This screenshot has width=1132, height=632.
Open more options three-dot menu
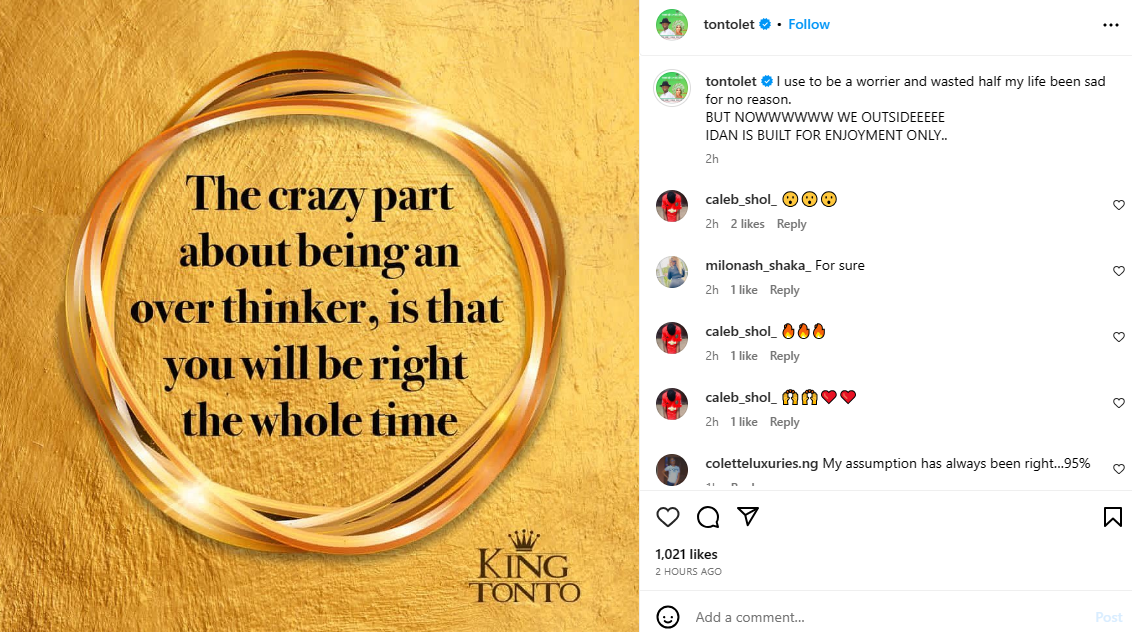[x=1111, y=25]
